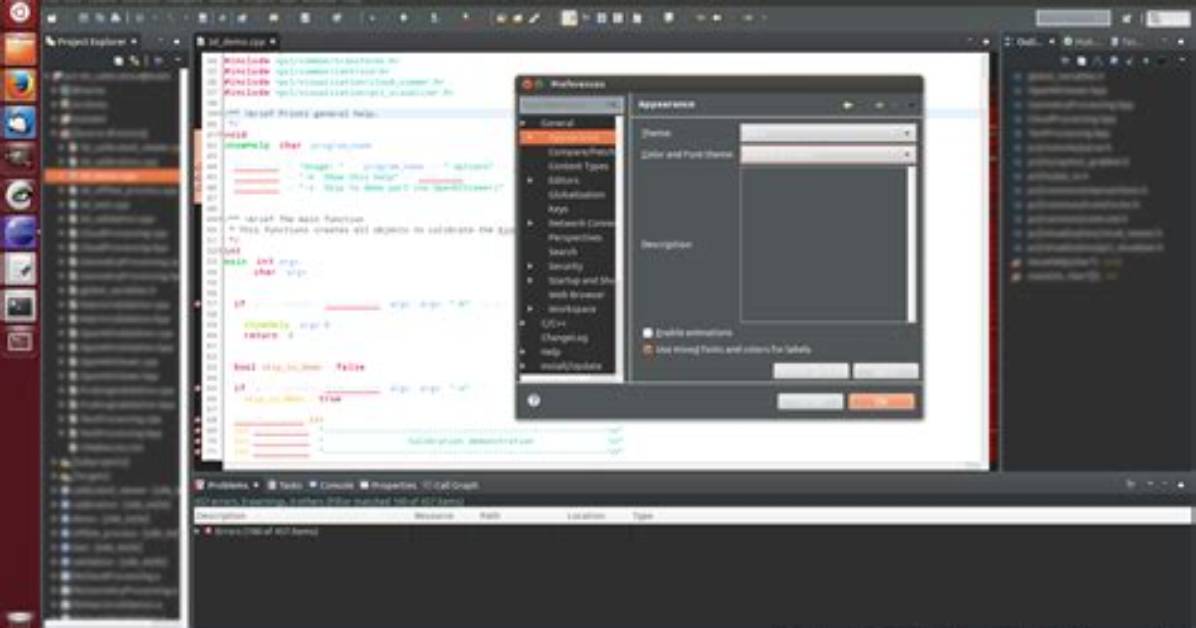This screenshot has height=628, width=1196.
Task: Expand the Editors node in Preferences
Action: [x=531, y=180]
